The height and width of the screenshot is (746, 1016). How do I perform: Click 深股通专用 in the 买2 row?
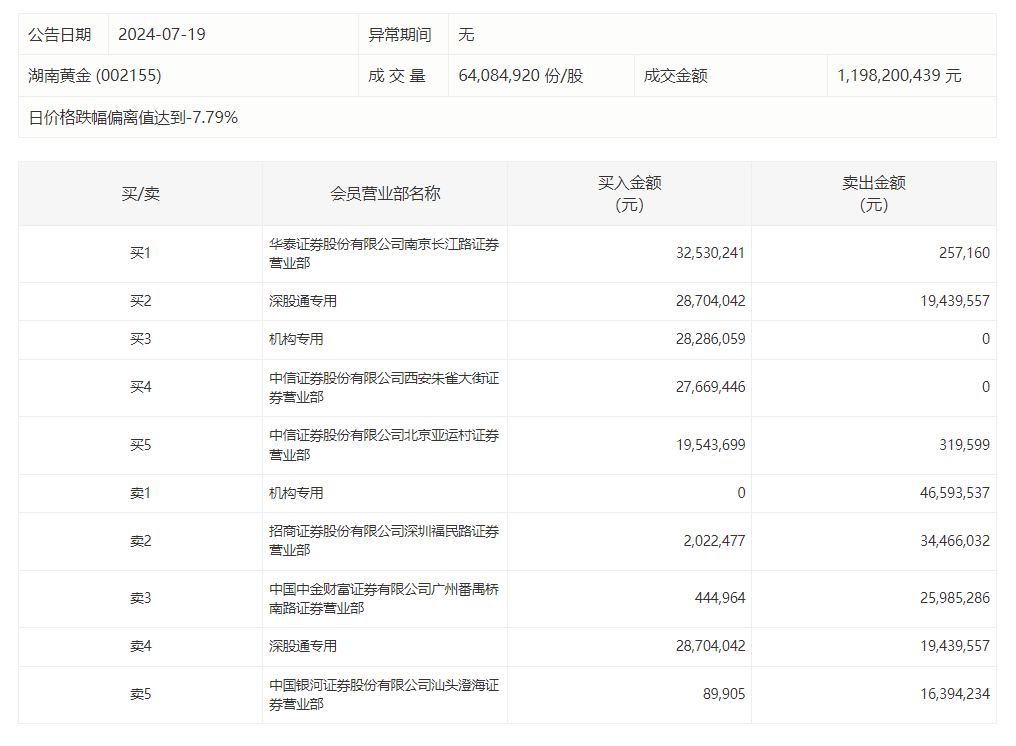pos(303,301)
